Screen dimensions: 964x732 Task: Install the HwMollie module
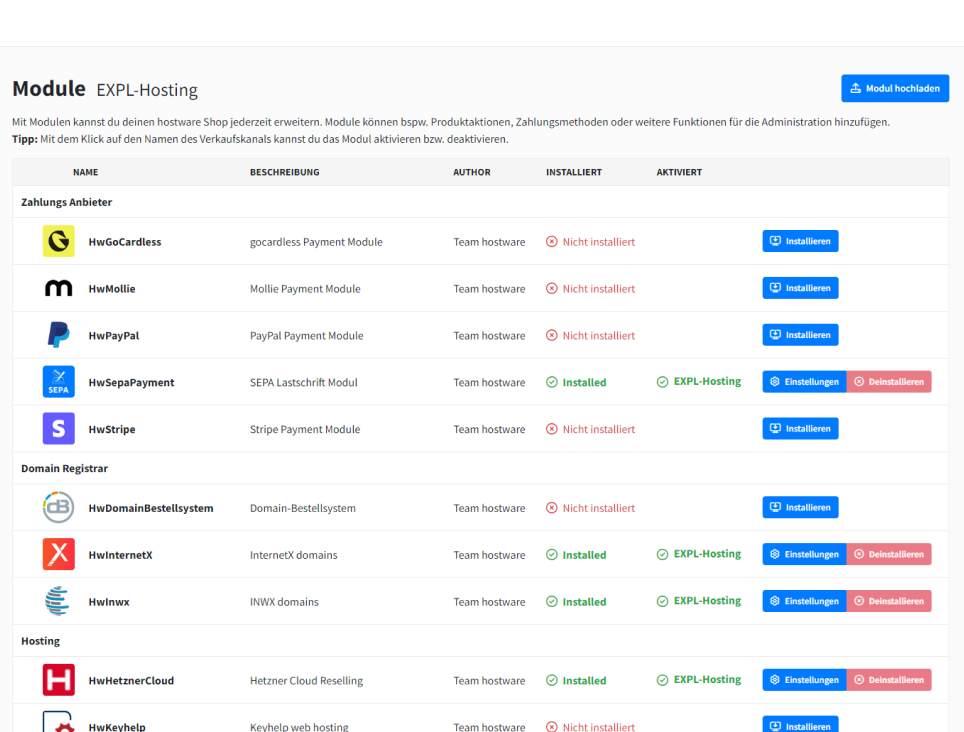800,288
